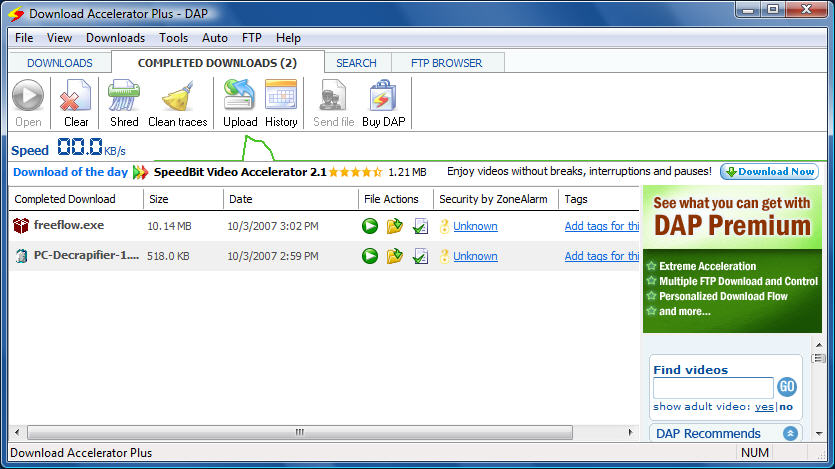Click the Buy DAP shopping bag icon
835x469 pixels.
coord(383,96)
